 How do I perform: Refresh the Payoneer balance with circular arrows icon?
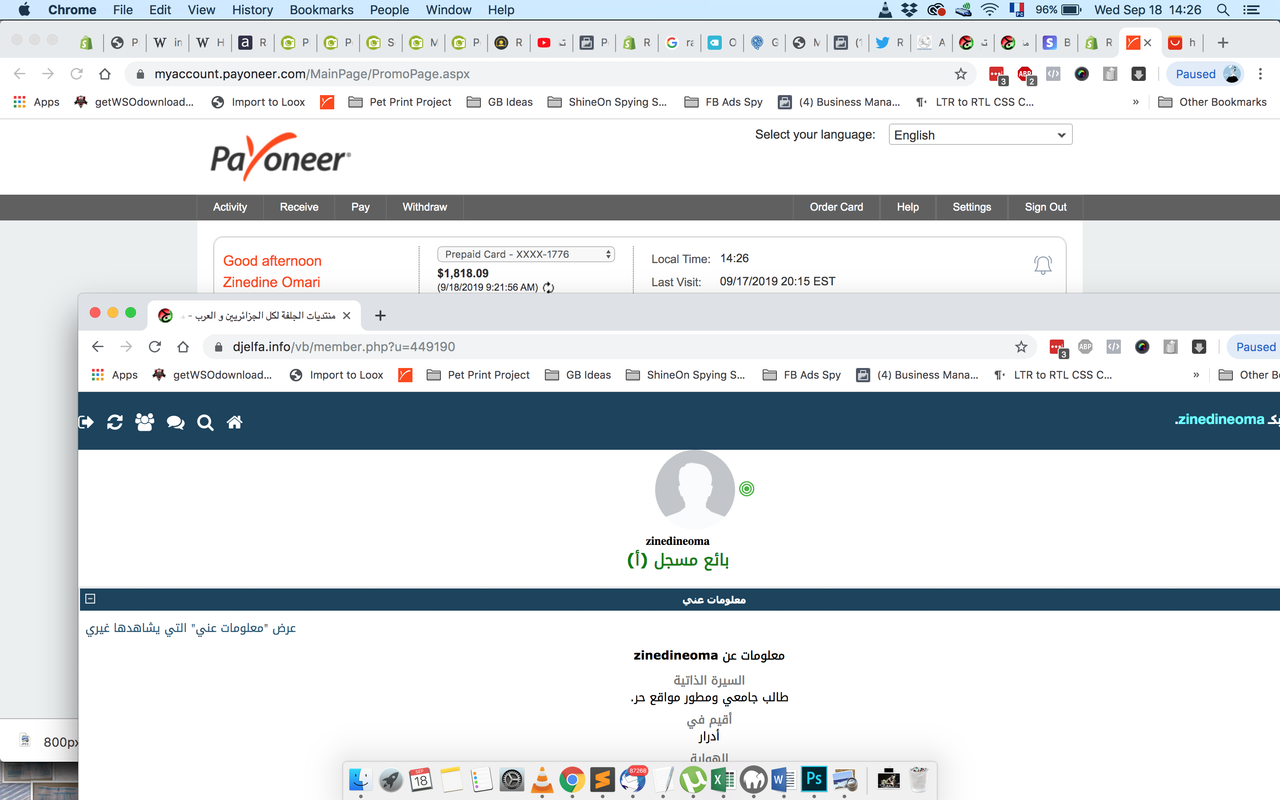pyautogui.click(x=548, y=287)
